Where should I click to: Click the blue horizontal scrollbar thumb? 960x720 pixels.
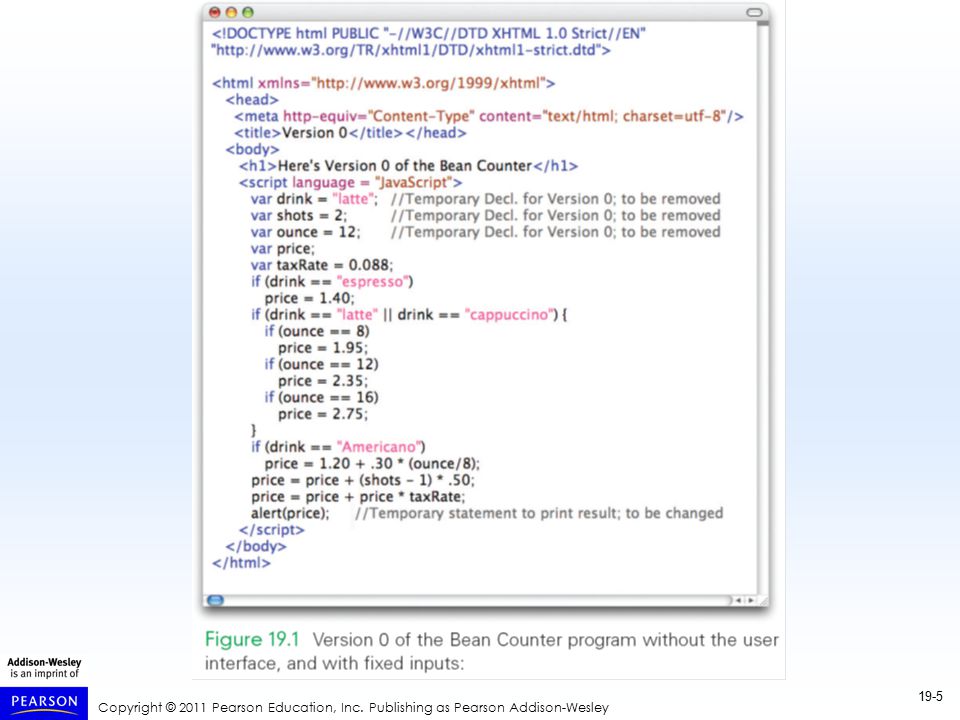(216, 600)
